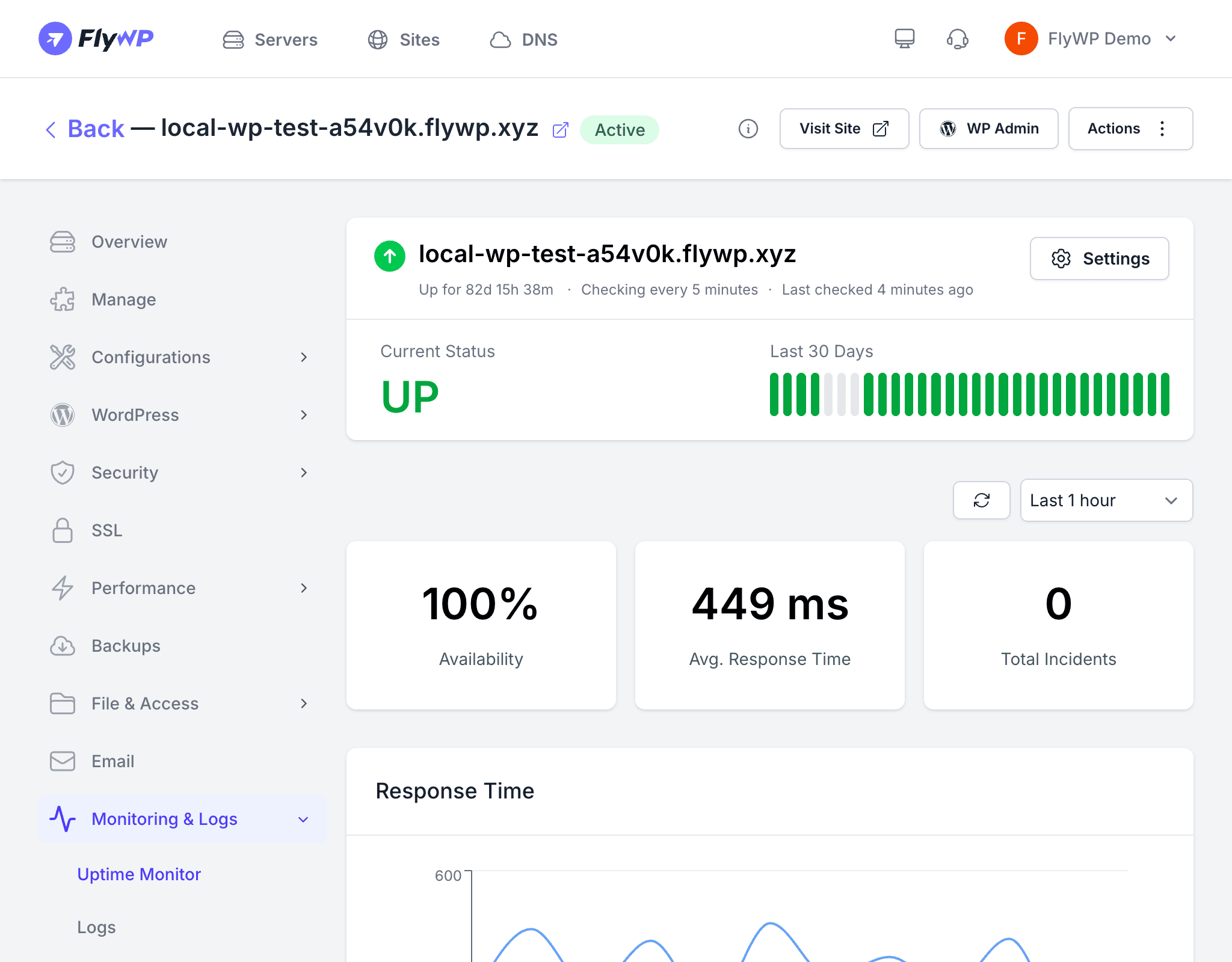Open the Logs submenu item
The image size is (1232, 962).
pyautogui.click(x=96, y=927)
